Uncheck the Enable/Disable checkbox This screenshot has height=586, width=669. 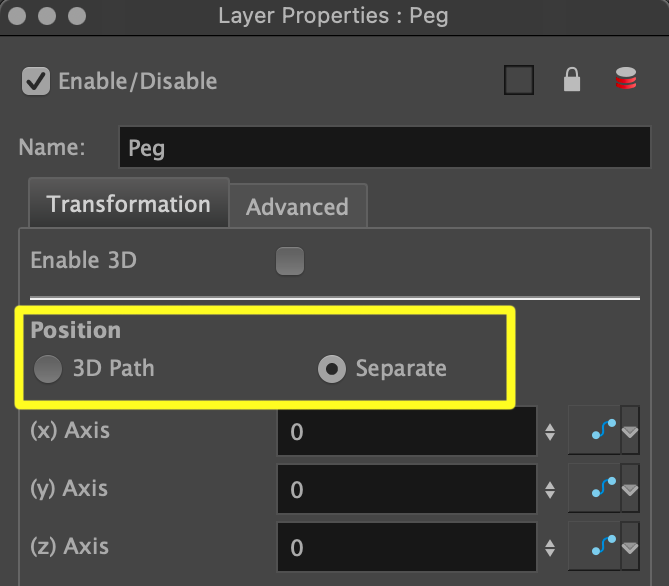click(x=36, y=81)
